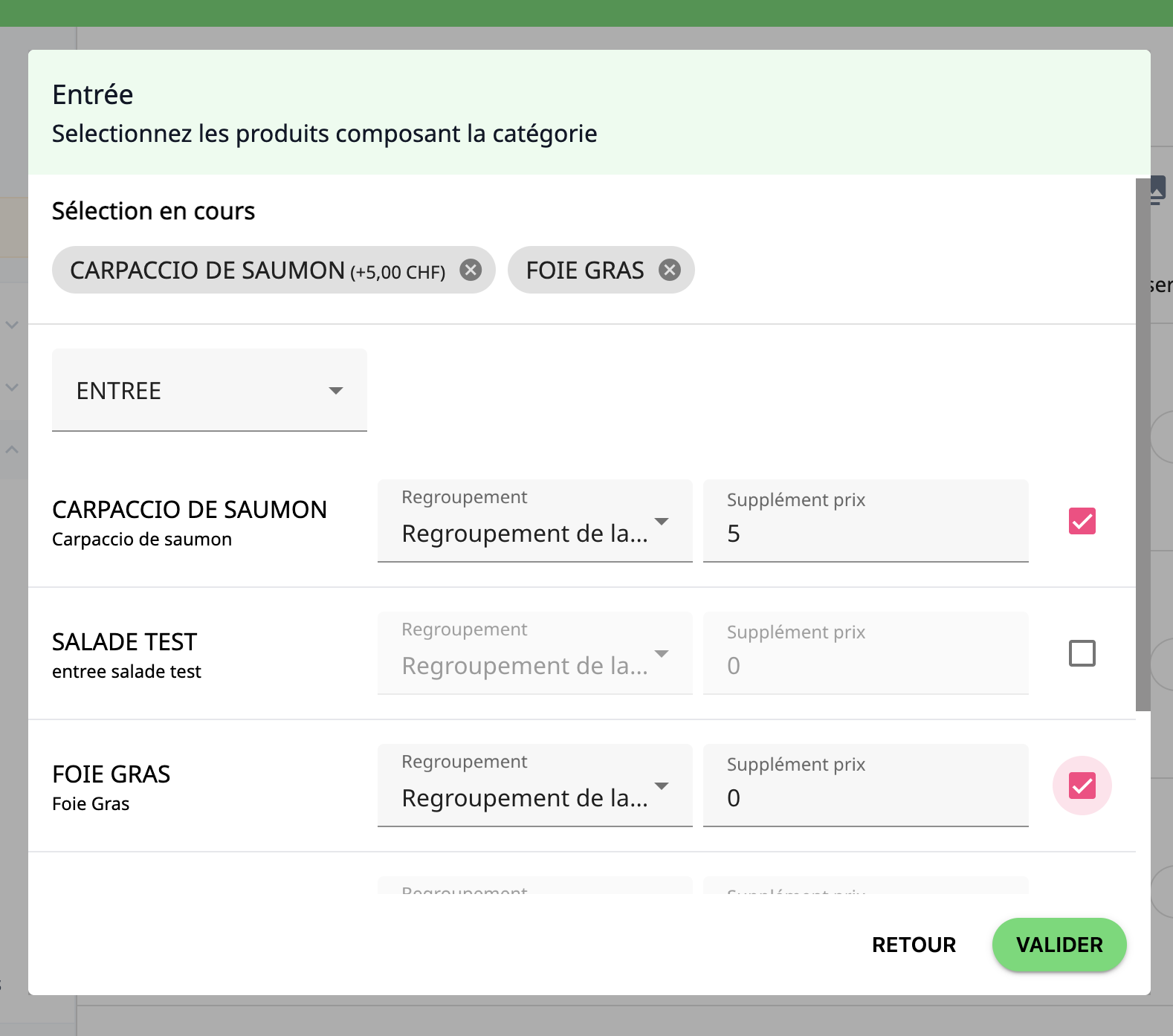Click the bookmark icon behind the dialog
This screenshot has width=1173, height=1036.
point(1158,190)
